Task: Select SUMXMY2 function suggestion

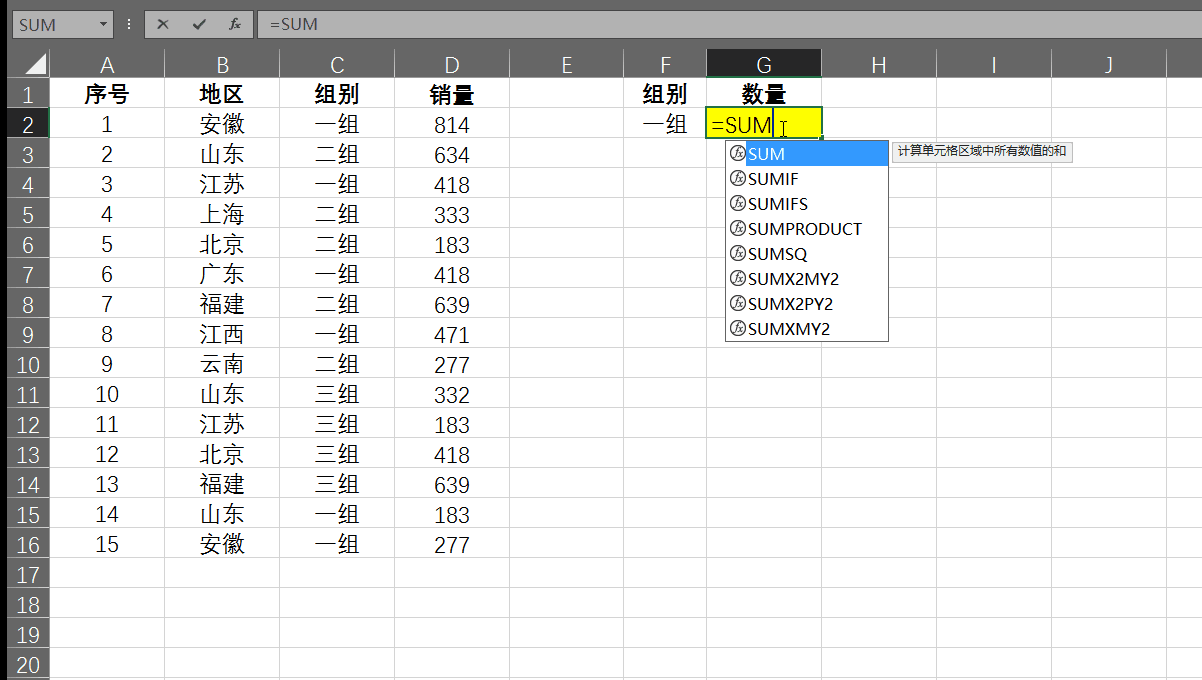Action: point(807,329)
